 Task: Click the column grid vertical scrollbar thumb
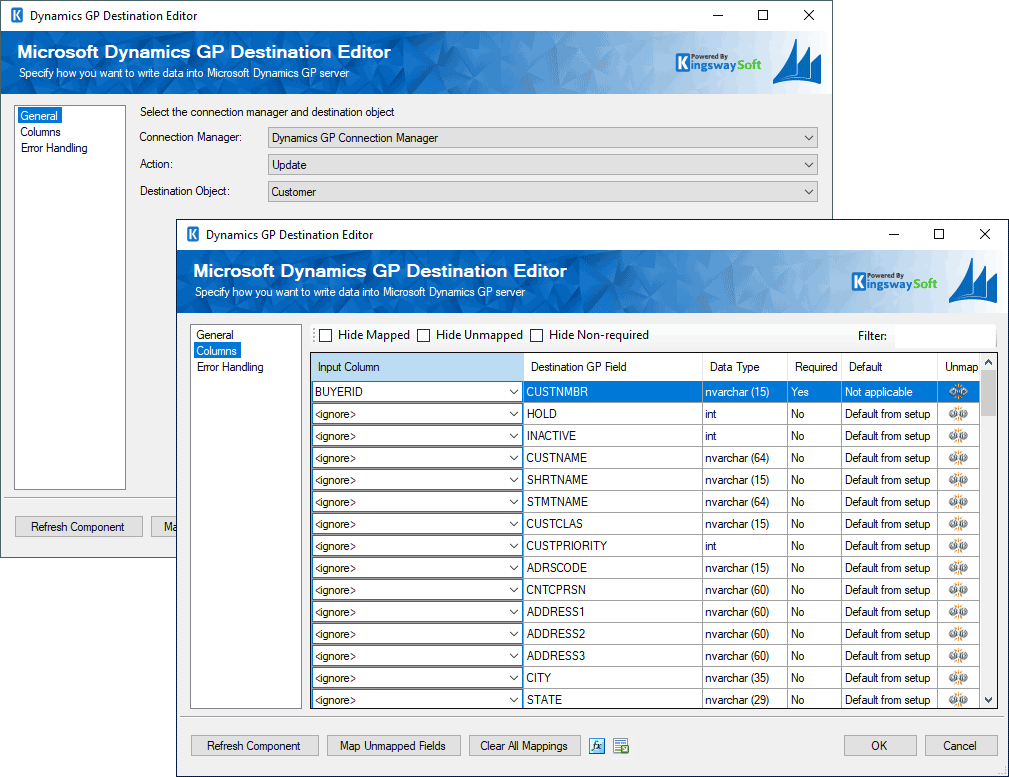[989, 395]
